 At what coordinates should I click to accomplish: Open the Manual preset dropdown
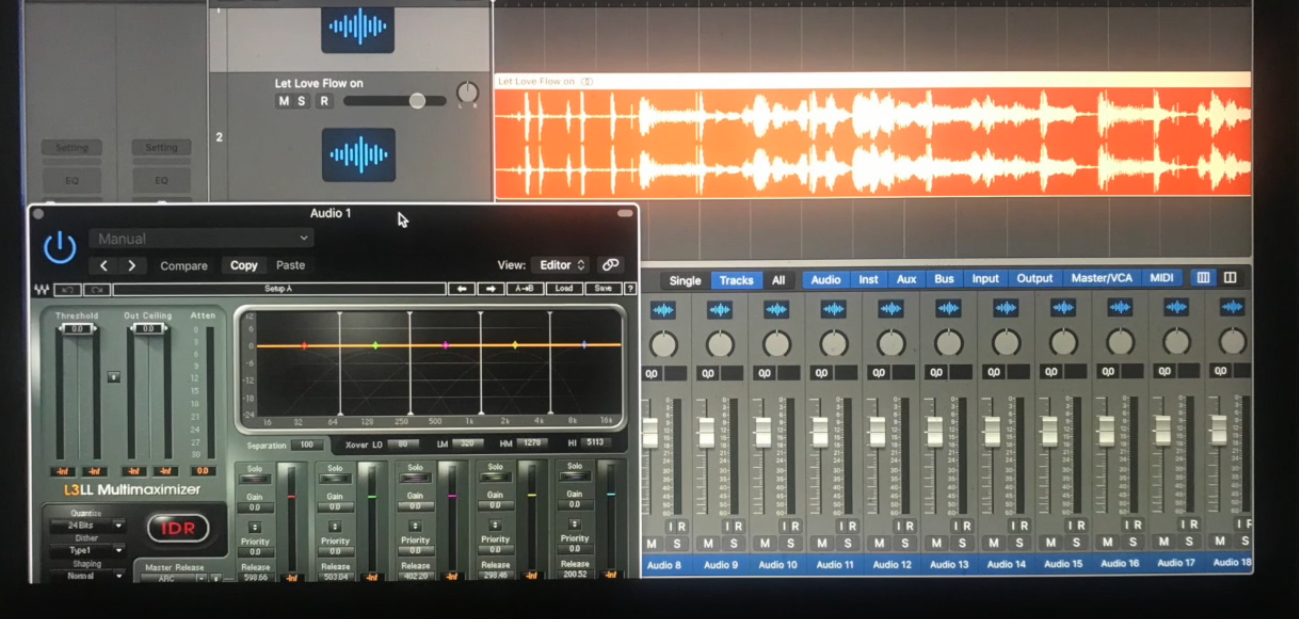(x=201, y=239)
